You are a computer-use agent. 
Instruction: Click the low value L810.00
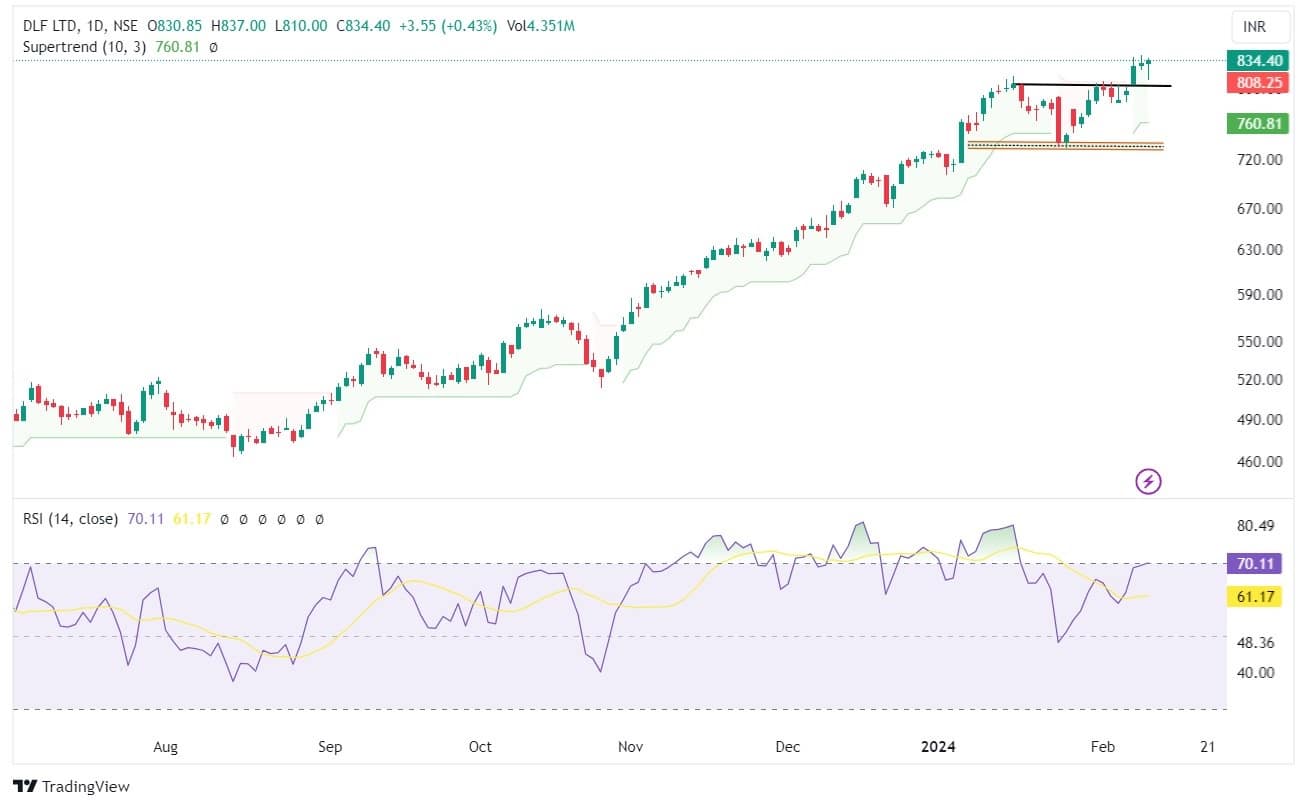(x=301, y=25)
